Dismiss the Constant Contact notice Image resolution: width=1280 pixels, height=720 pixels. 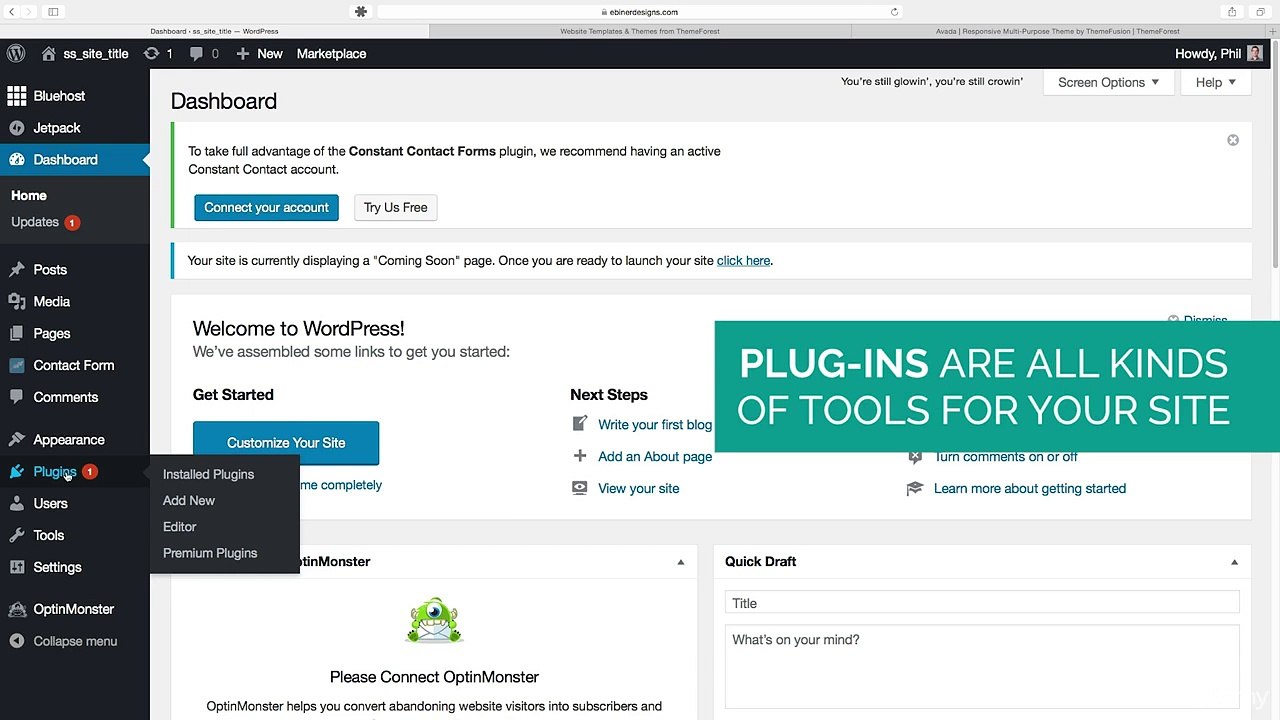click(1233, 140)
